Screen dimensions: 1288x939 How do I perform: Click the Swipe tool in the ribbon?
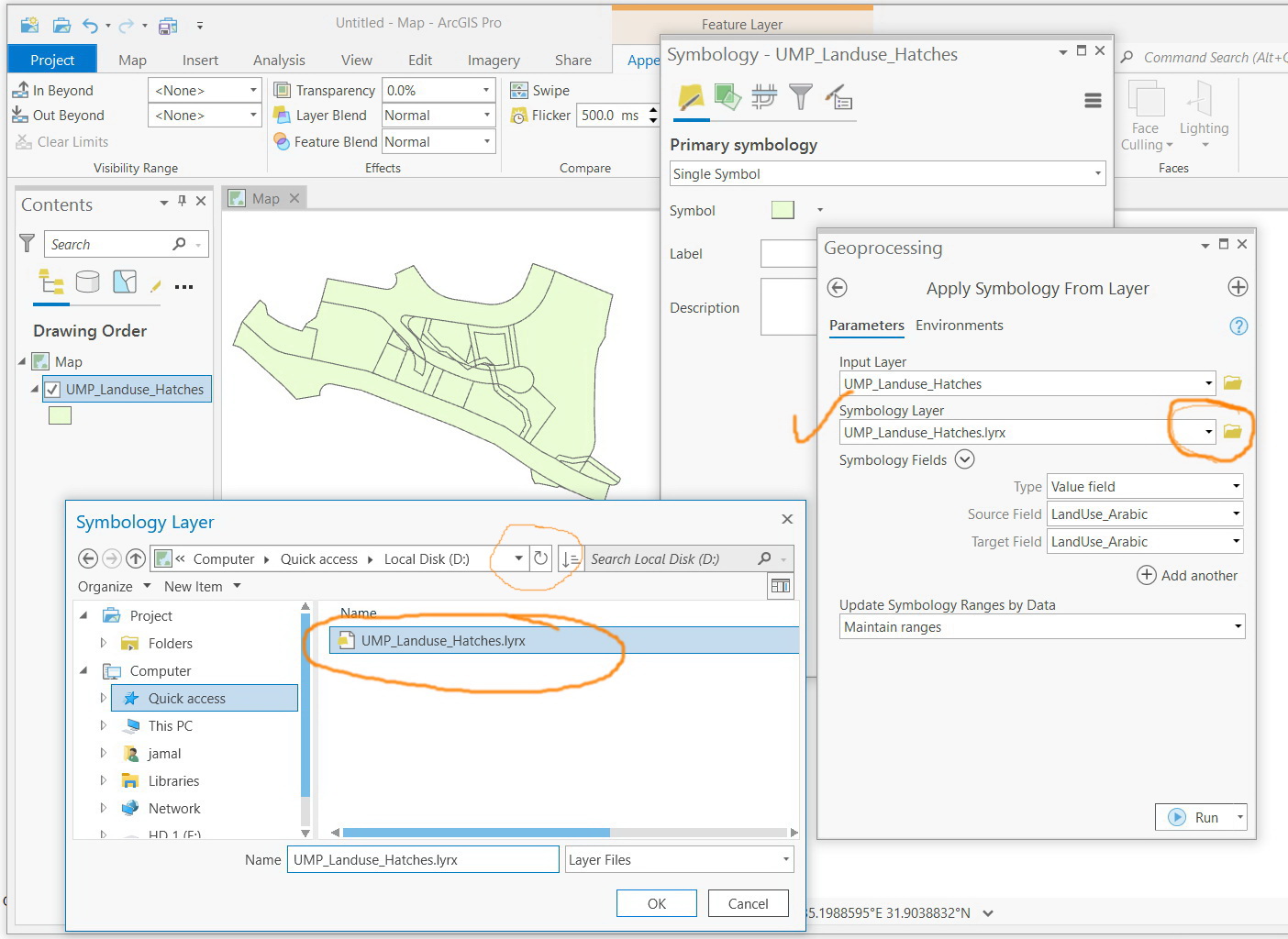[x=540, y=89]
